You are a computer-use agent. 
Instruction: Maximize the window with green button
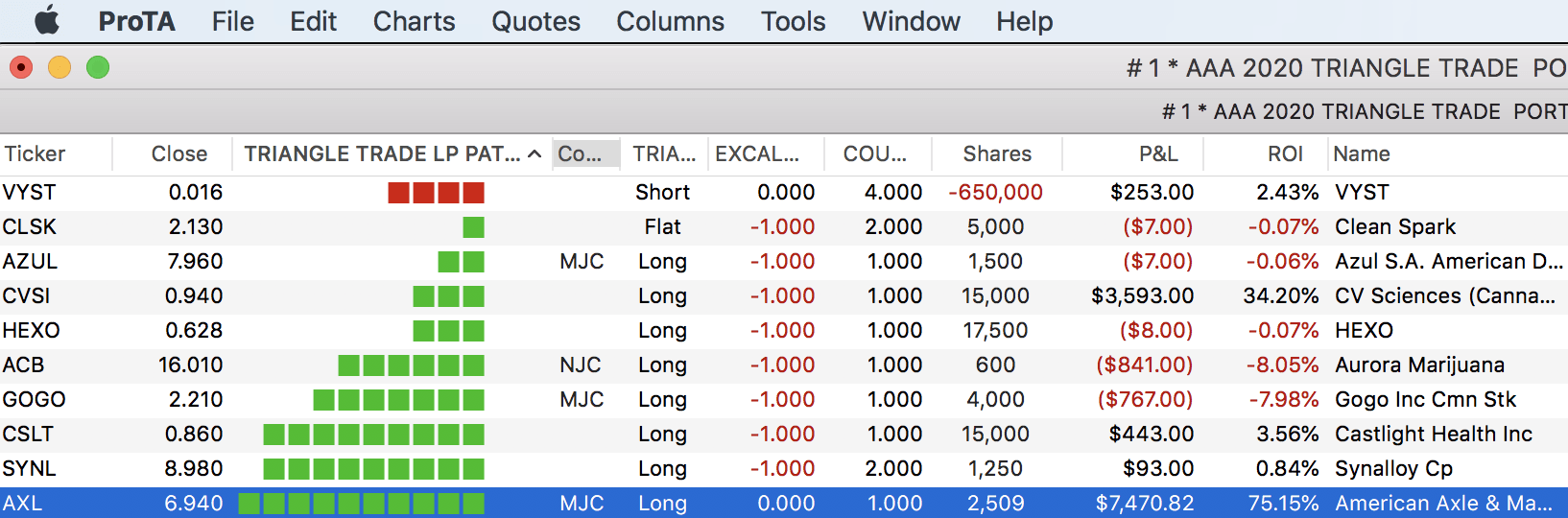(x=98, y=67)
